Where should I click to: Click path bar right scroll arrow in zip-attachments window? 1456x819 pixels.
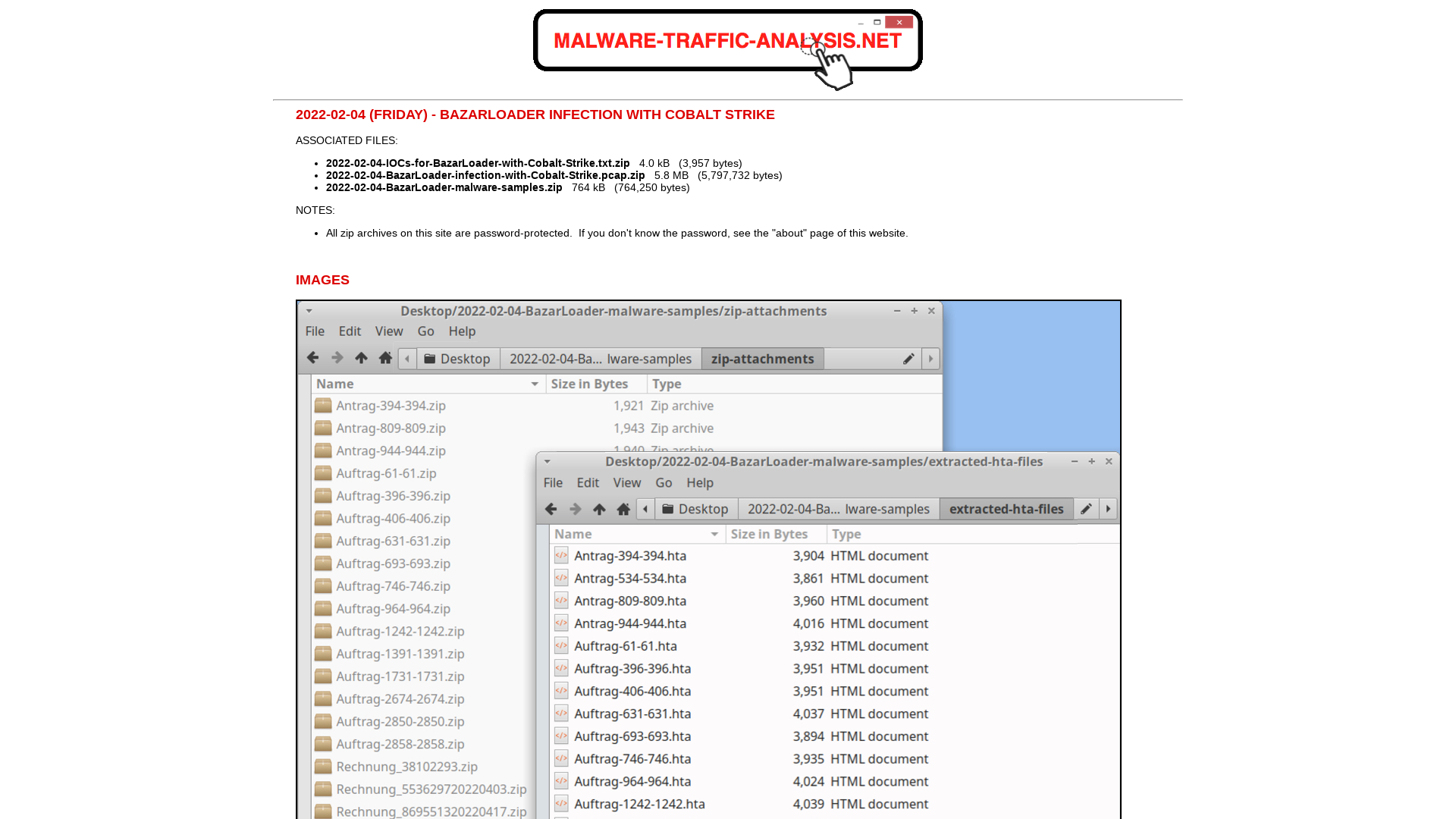[930, 359]
